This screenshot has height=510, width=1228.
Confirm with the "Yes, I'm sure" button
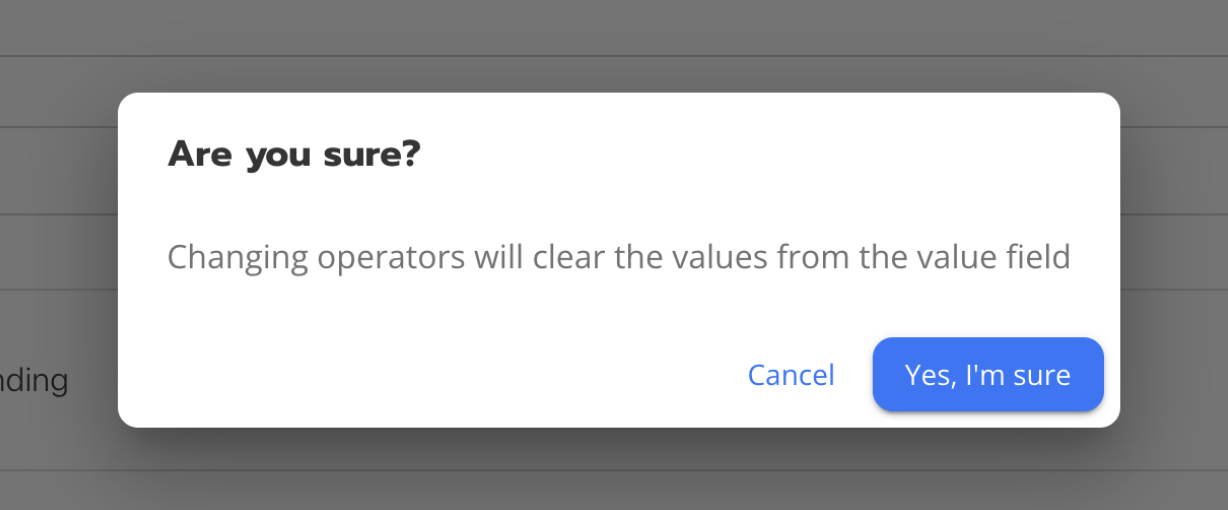pyautogui.click(x=988, y=375)
